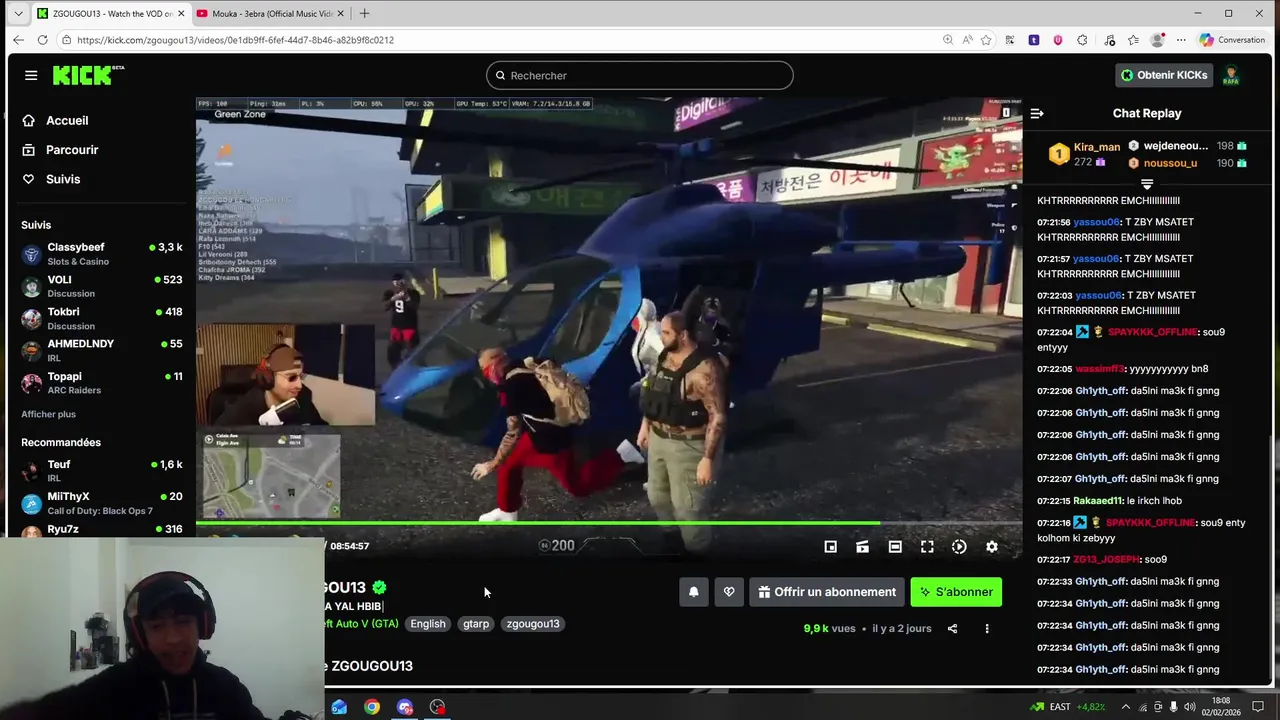
Task: Click the broken-heart unfollow button
Action: pos(729,592)
